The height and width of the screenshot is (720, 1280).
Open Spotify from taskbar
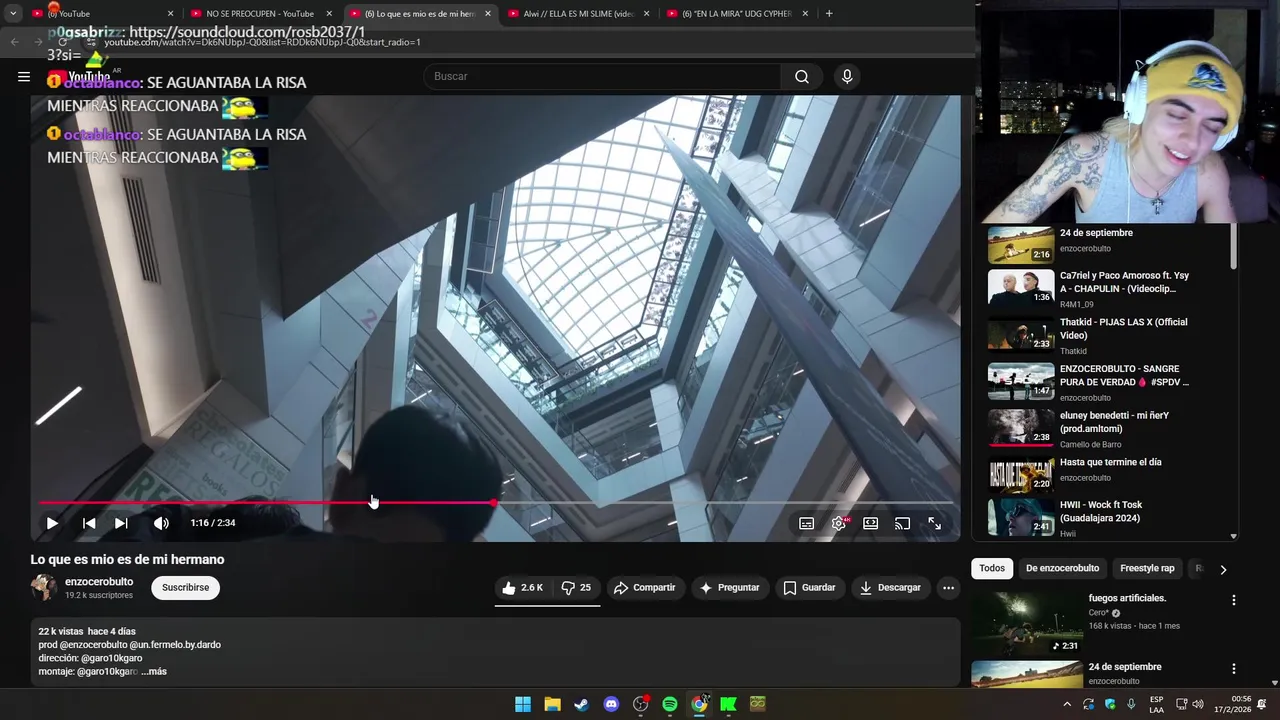(670, 704)
